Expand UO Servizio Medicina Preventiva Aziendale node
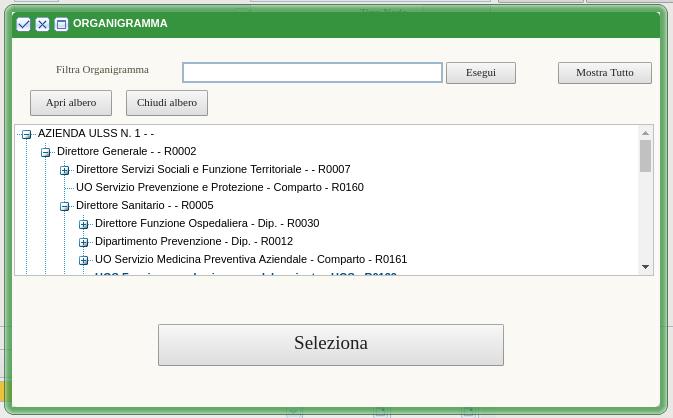The height and width of the screenshot is (418, 673). click(x=84, y=260)
